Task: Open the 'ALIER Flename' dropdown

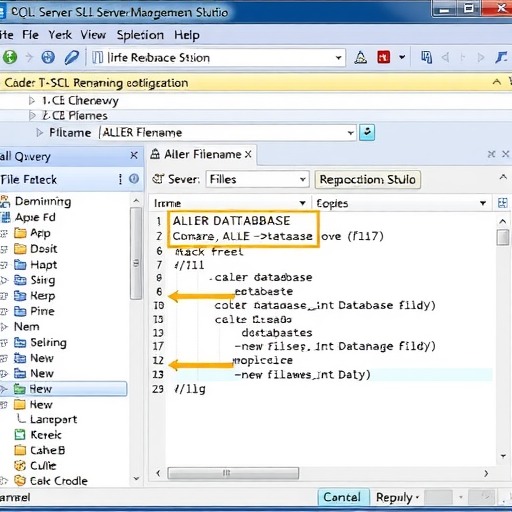Action: [350, 133]
